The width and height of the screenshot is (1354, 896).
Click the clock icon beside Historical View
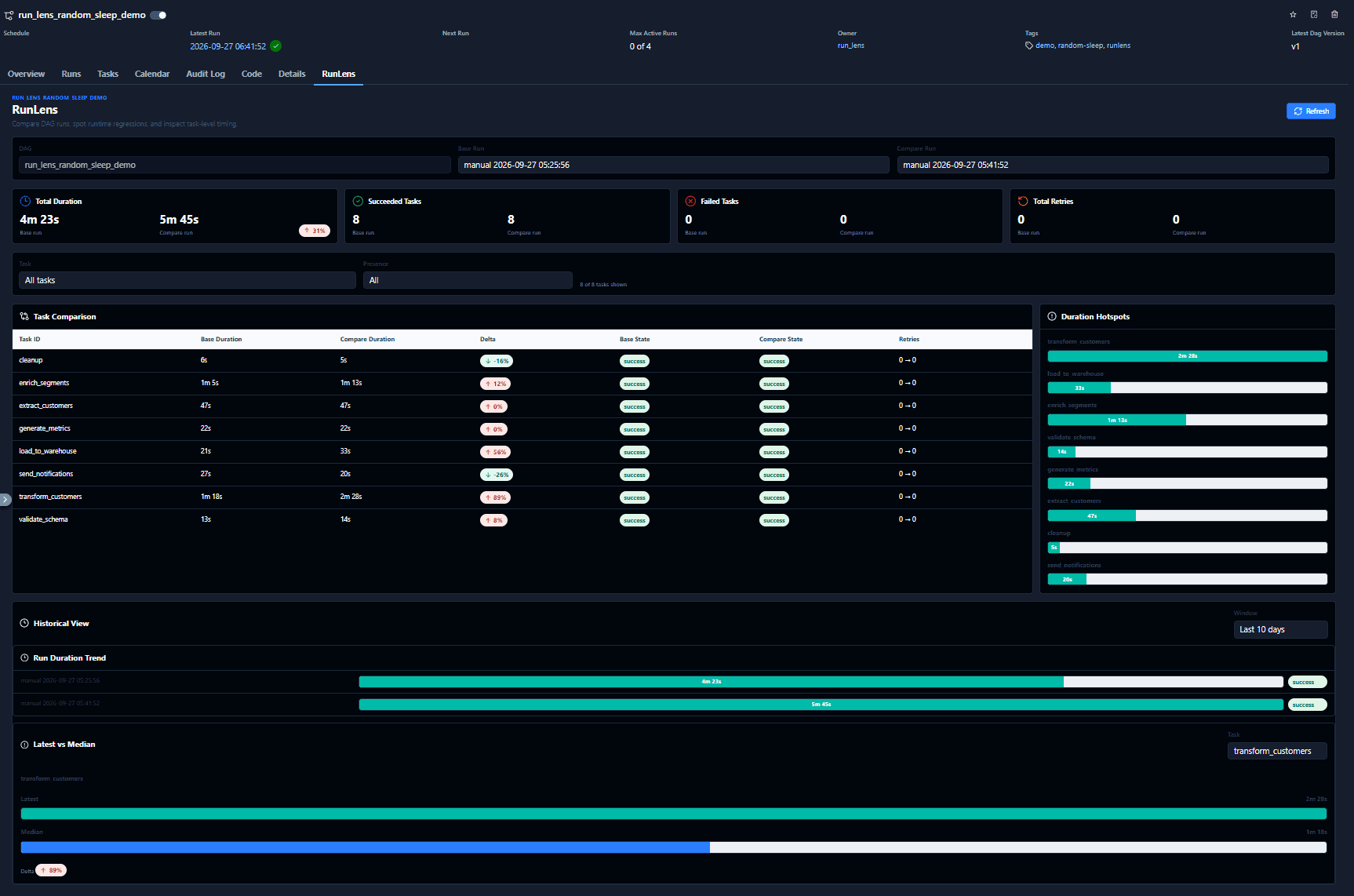pyautogui.click(x=24, y=623)
